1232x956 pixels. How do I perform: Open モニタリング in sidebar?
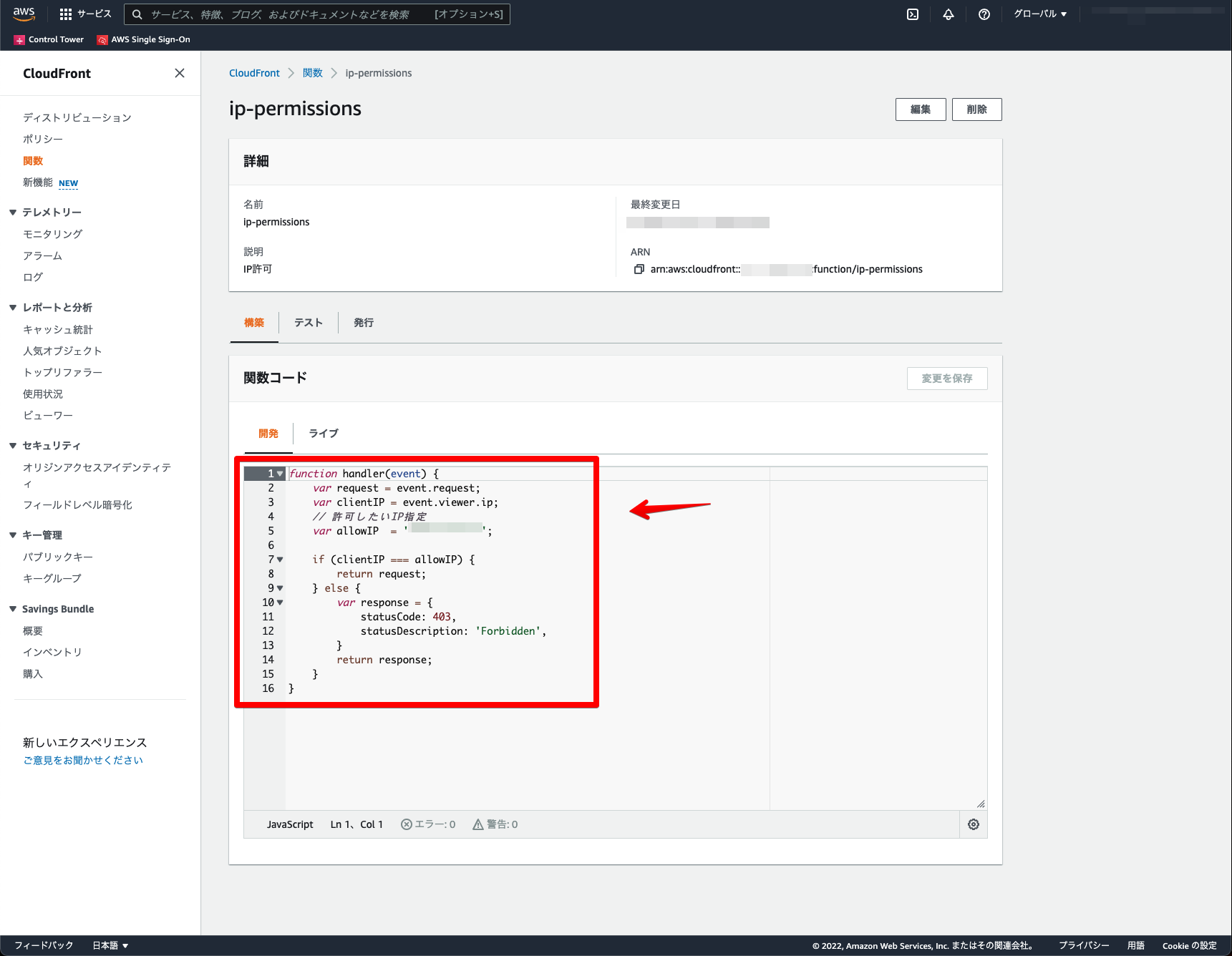pyautogui.click(x=53, y=234)
